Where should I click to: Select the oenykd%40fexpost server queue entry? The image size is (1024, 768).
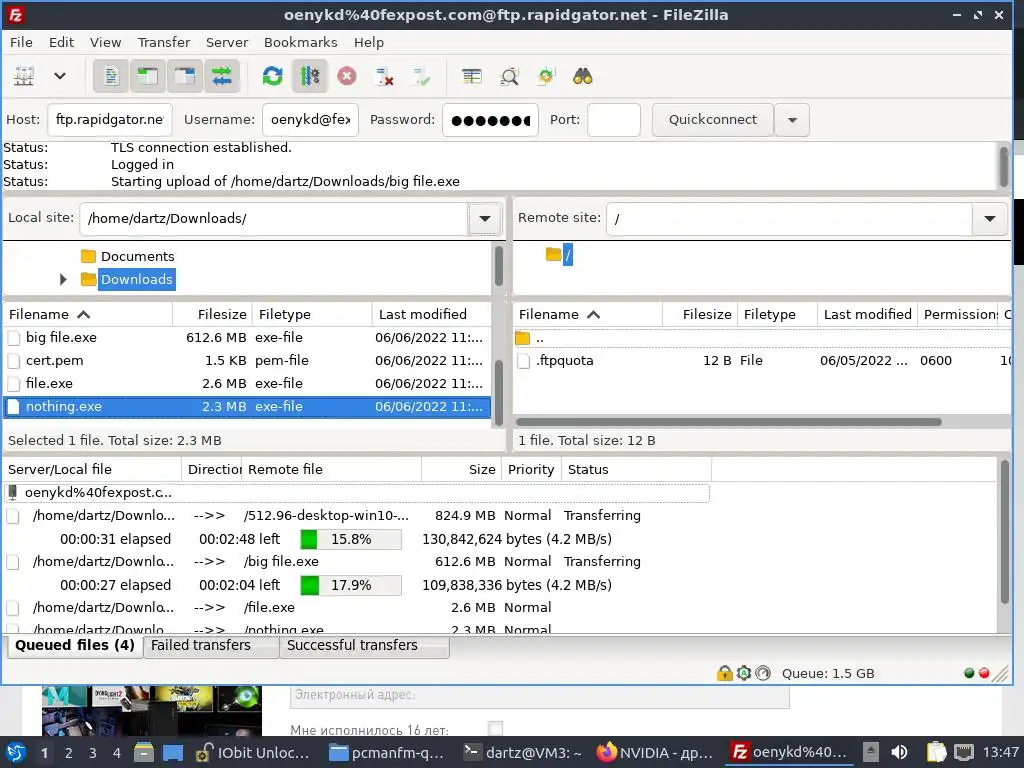[x=356, y=493]
